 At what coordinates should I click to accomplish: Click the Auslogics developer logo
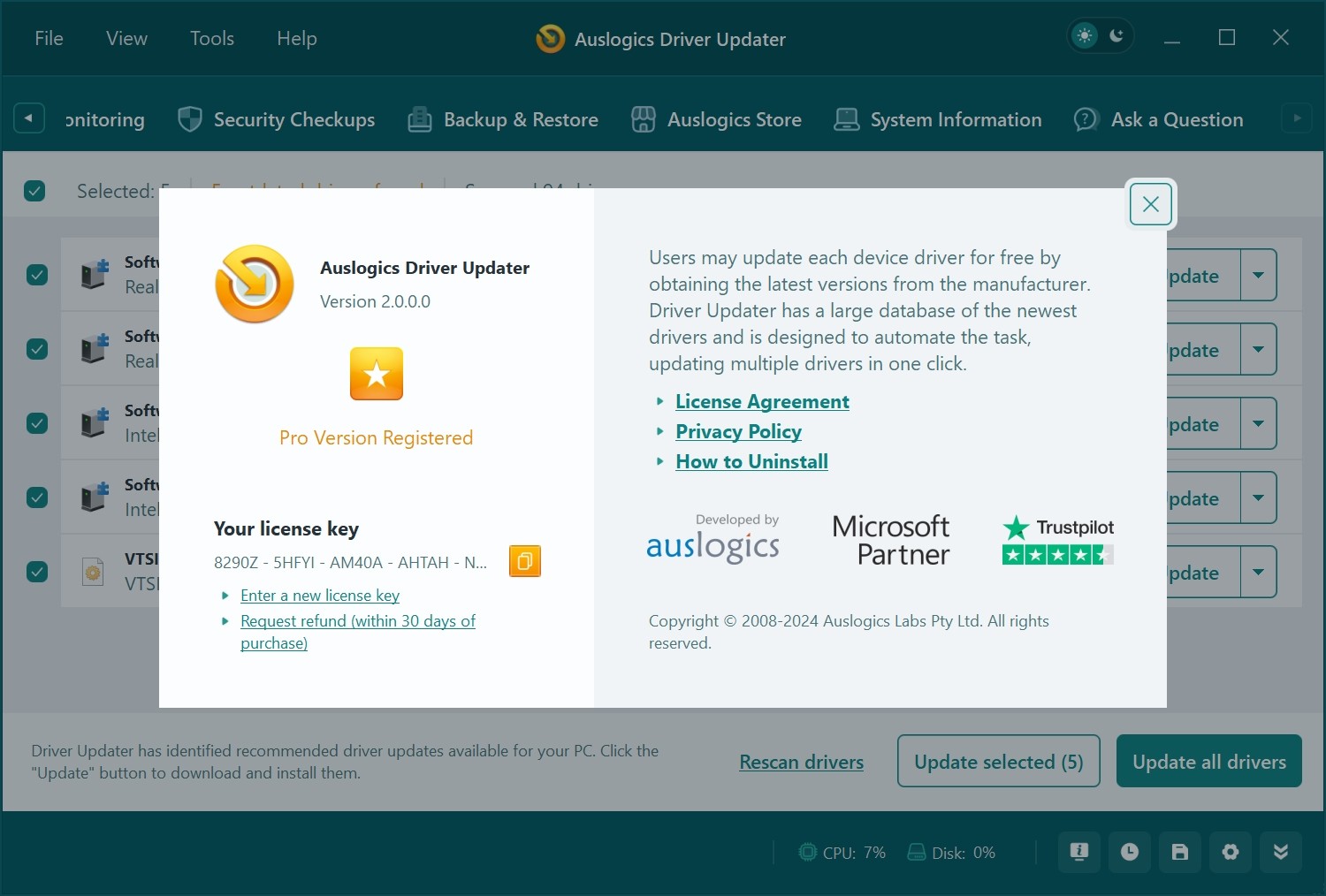point(713,538)
